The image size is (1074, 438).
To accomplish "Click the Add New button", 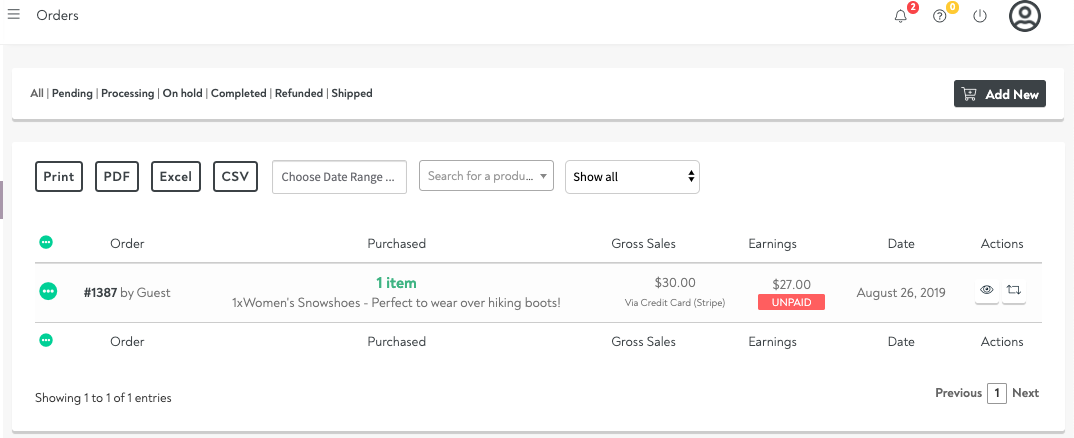I will coord(999,94).
